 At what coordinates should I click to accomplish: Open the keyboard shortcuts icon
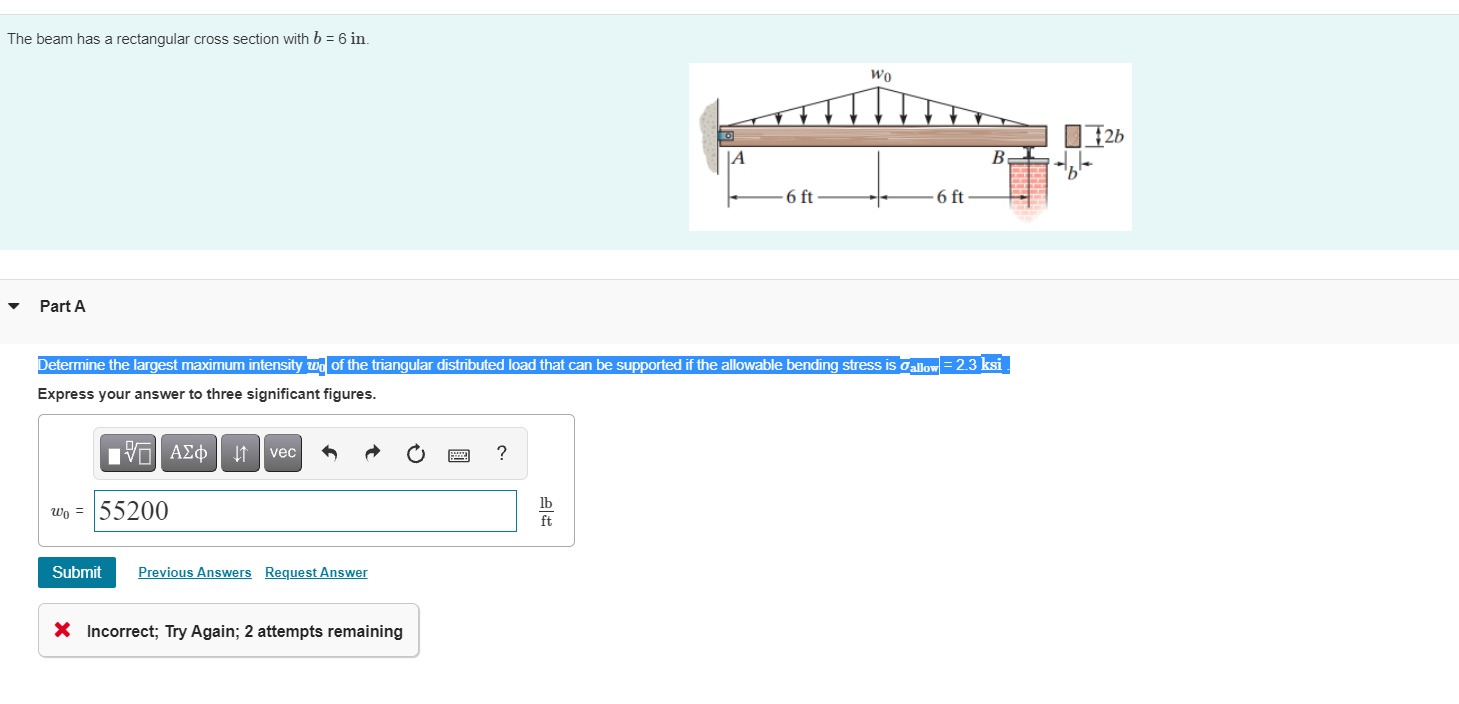coord(458,452)
